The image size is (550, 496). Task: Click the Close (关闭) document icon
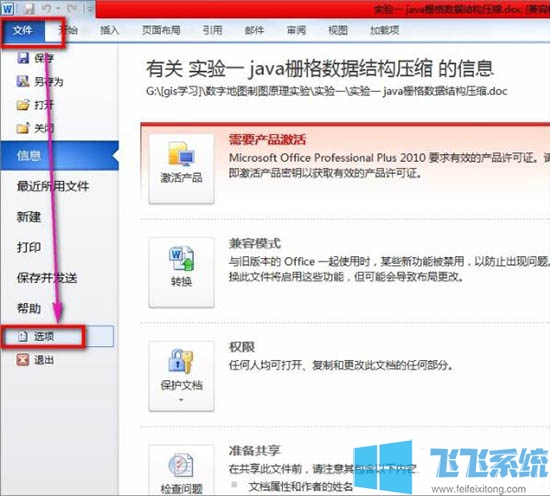23,128
